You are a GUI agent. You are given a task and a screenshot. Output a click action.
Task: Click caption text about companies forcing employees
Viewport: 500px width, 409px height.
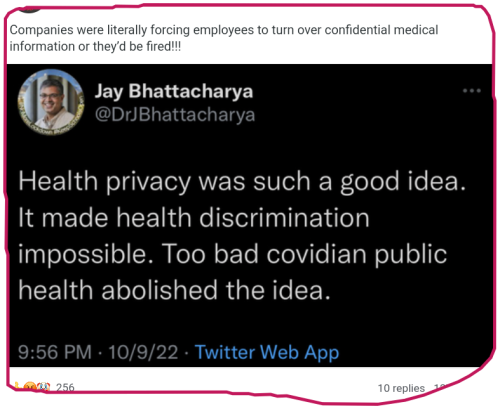(x=224, y=38)
